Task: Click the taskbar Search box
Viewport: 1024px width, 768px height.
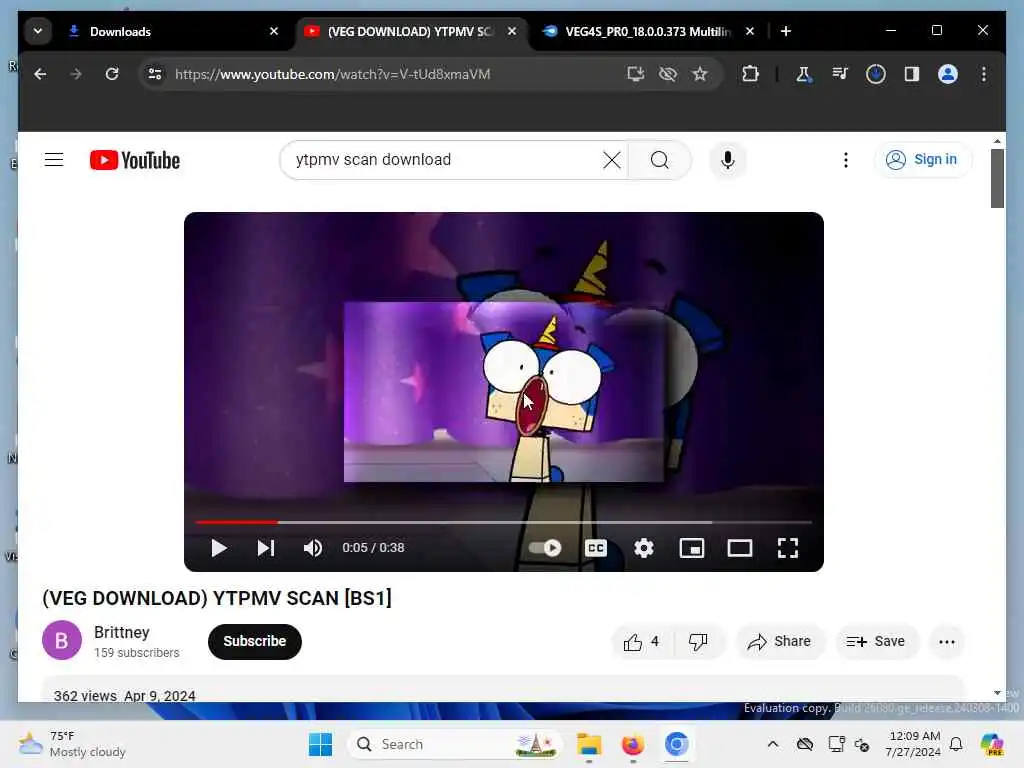Action: tap(455, 744)
